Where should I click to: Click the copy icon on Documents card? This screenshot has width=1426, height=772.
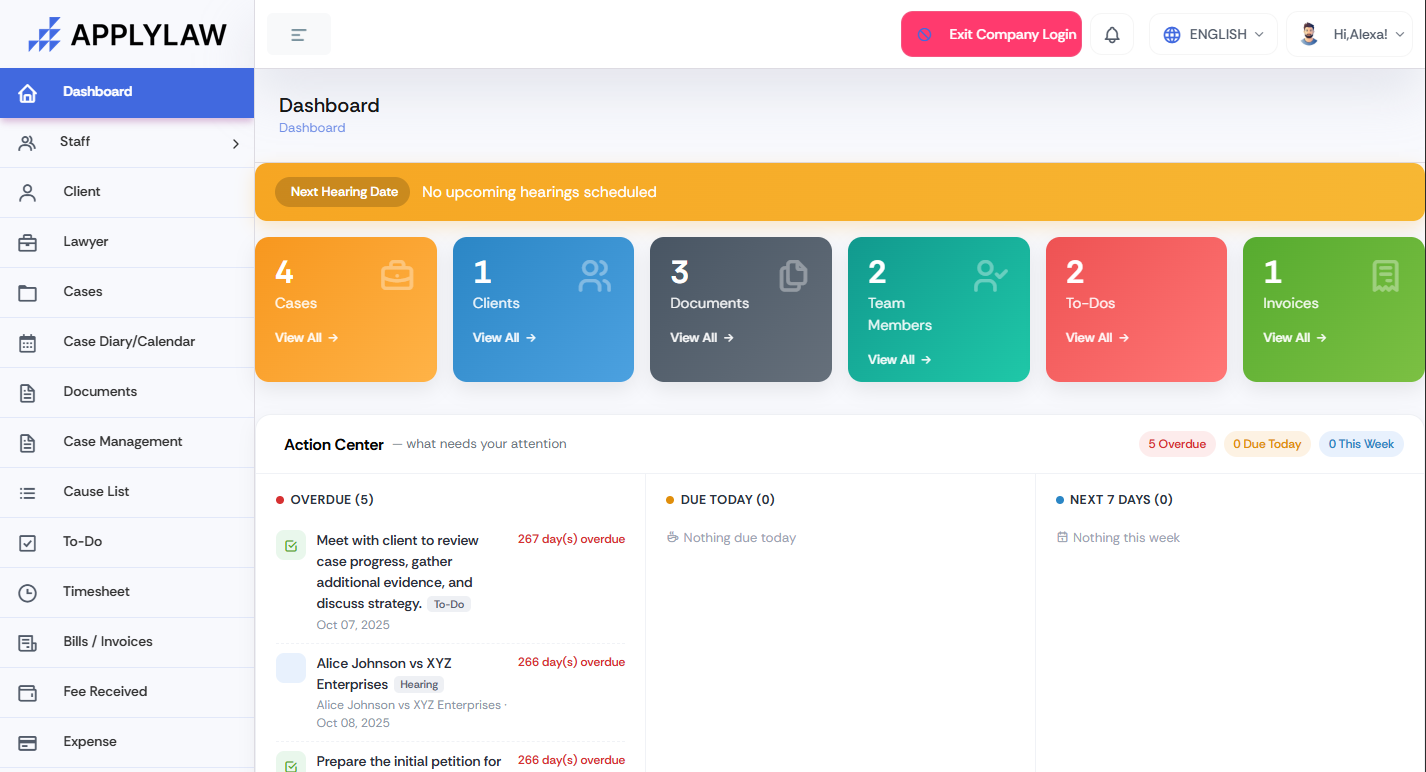click(793, 275)
